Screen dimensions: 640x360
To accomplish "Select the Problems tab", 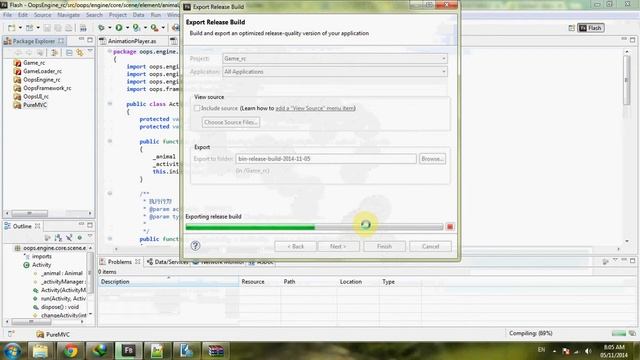I will tap(120, 262).
